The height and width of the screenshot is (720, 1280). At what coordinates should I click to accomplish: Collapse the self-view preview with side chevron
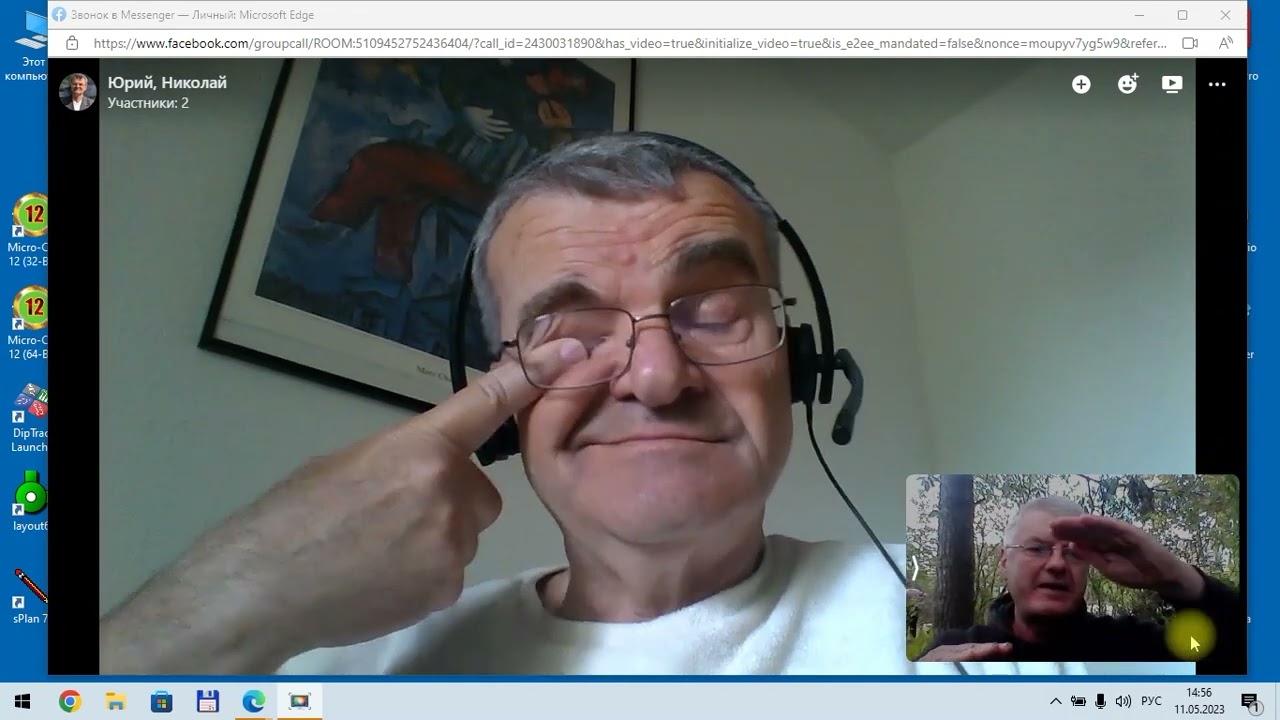click(x=914, y=567)
